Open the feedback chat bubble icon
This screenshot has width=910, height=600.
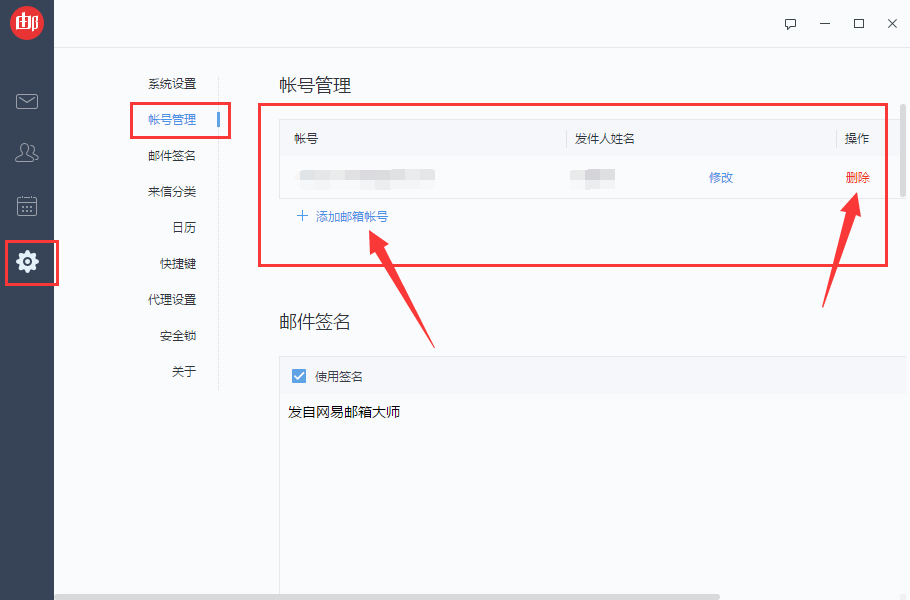click(790, 23)
